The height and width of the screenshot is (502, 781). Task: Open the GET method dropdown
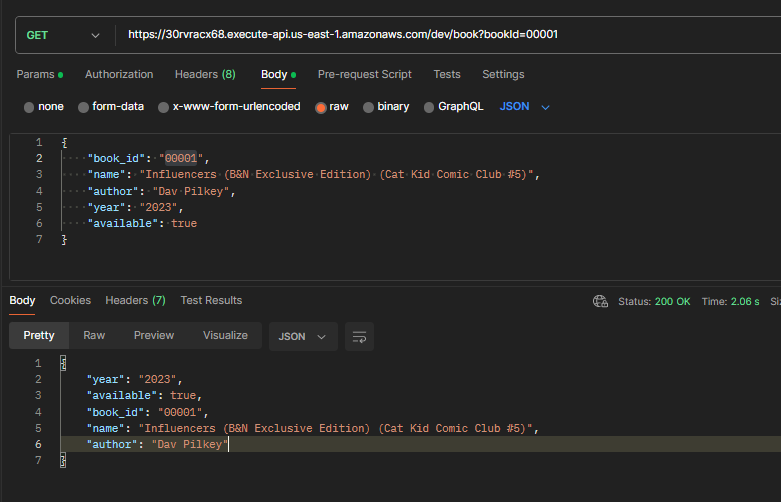click(63, 35)
